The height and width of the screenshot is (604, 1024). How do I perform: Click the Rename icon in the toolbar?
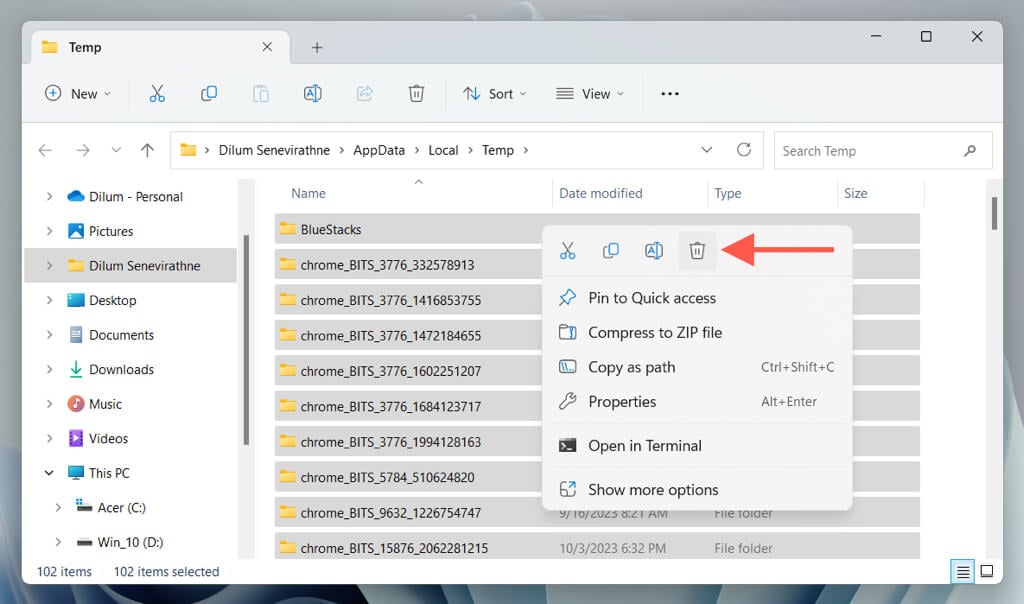tap(313, 93)
